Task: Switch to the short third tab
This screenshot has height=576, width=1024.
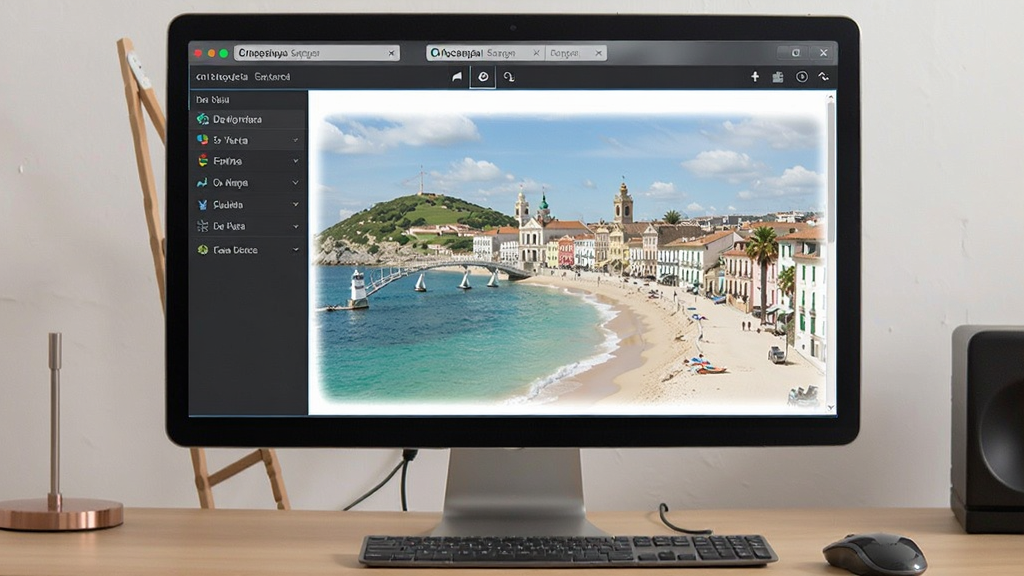Action: [576, 53]
